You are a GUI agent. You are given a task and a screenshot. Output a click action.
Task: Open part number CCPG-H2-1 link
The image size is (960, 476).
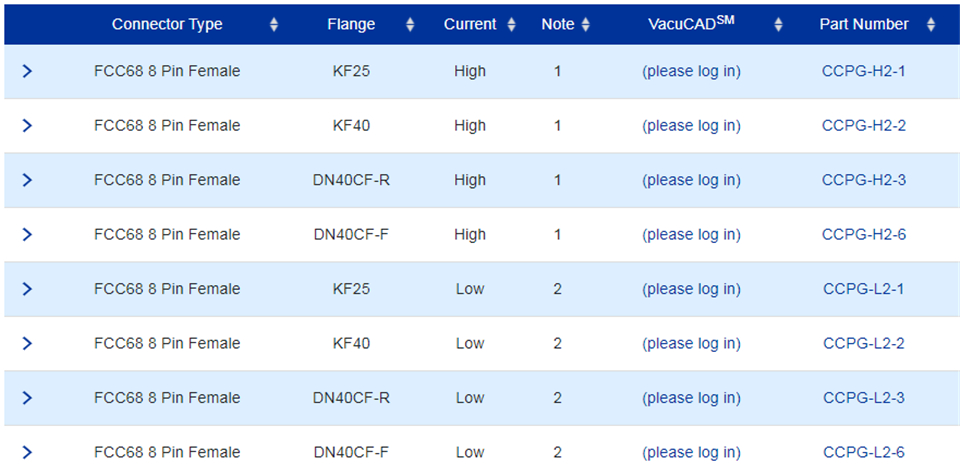tap(863, 72)
